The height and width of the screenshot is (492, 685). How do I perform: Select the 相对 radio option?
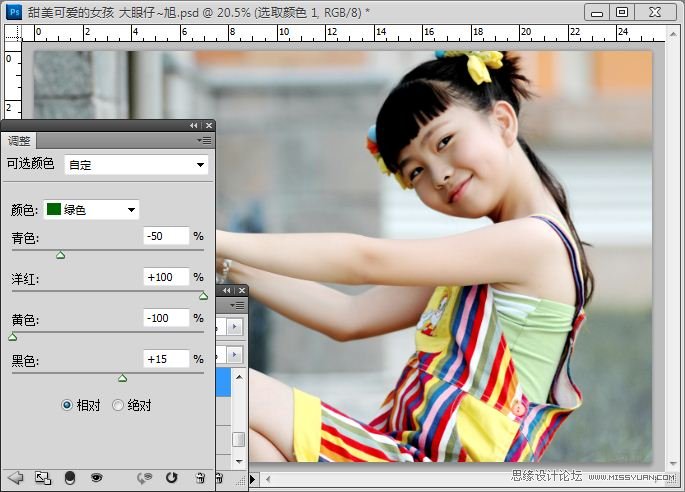point(67,405)
